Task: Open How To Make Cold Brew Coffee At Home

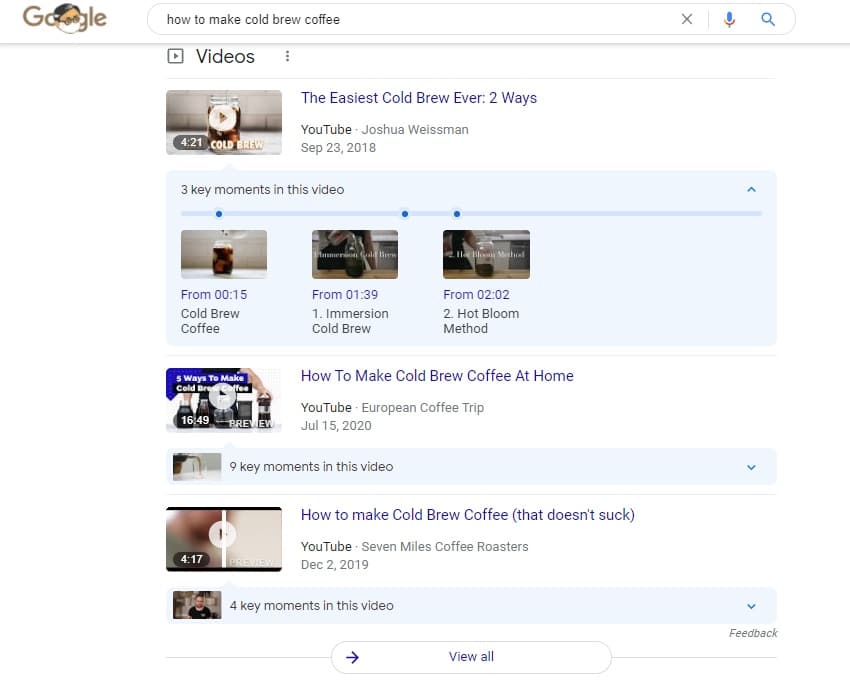Action: (x=437, y=376)
